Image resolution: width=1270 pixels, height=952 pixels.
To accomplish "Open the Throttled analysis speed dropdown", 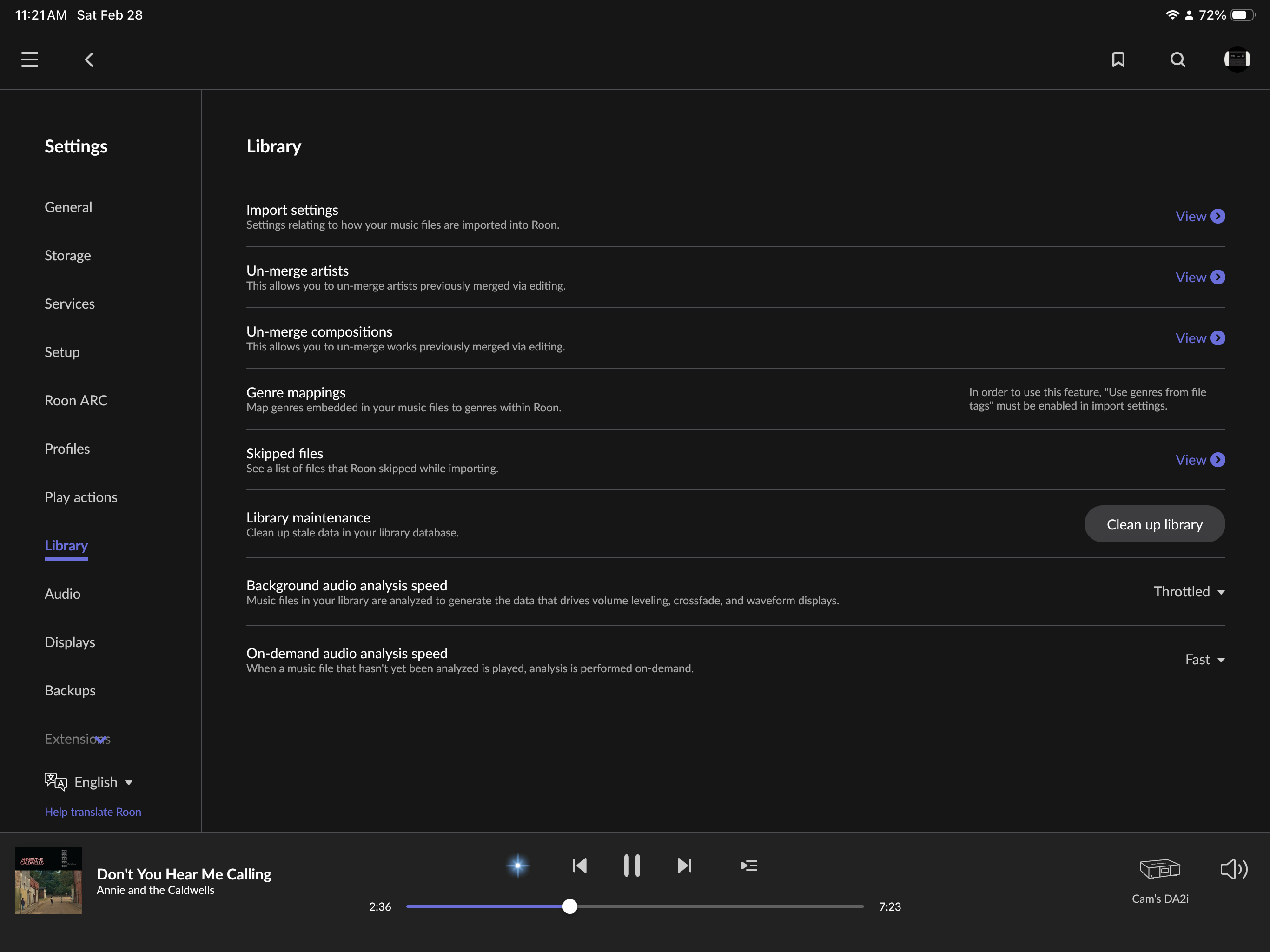I will coord(1189,591).
